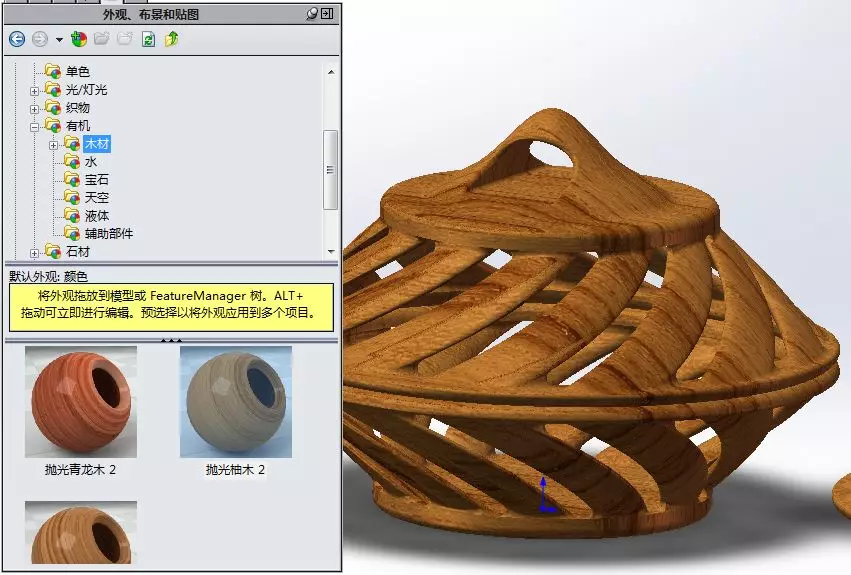This screenshot has height=575, width=851.
Task: Click the green refresh page icon
Action: (148, 39)
